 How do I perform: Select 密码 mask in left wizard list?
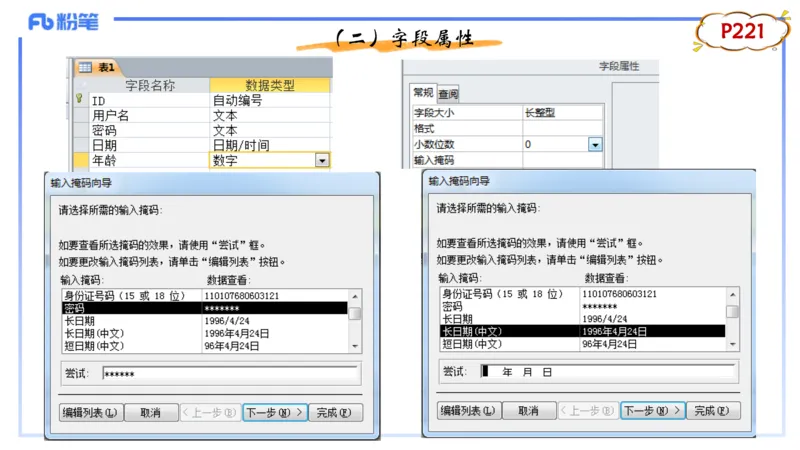pos(205,308)
